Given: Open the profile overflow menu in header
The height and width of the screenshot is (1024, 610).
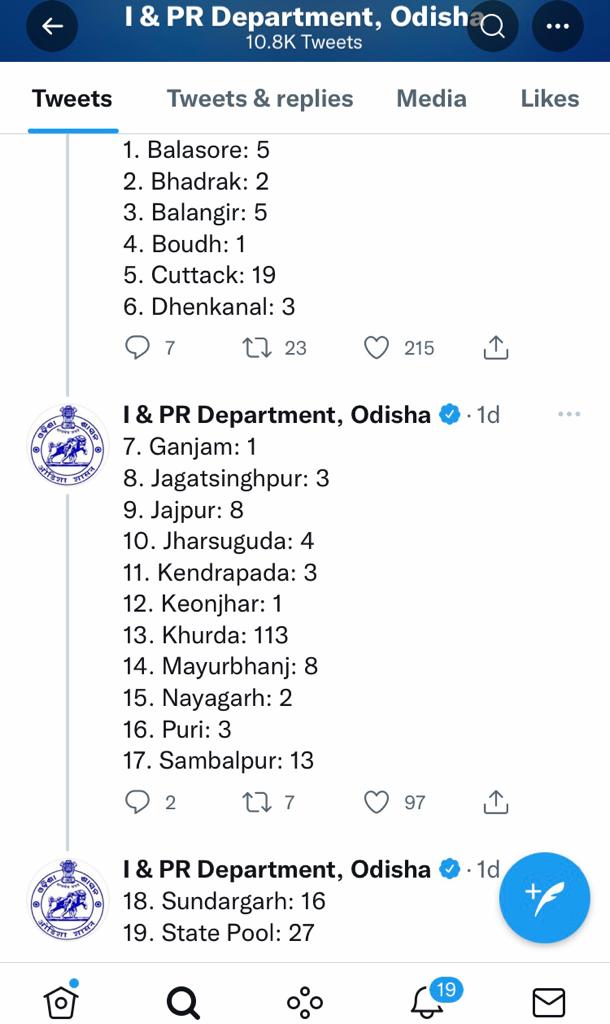Looking at the screenshot, I should 557,28.
